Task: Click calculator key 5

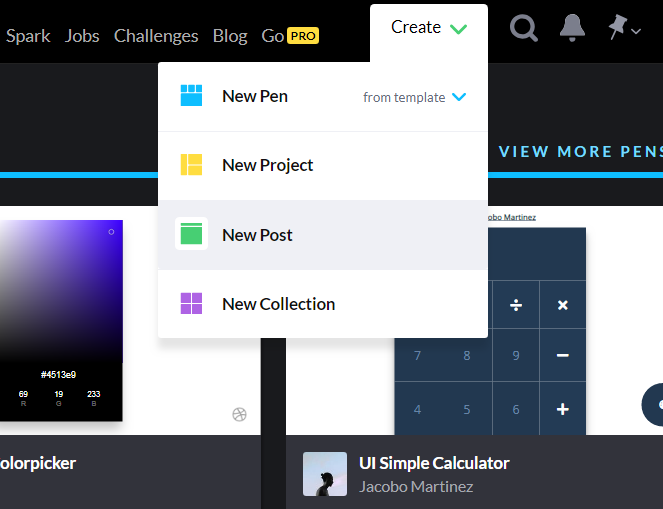Action: [467, 409]
